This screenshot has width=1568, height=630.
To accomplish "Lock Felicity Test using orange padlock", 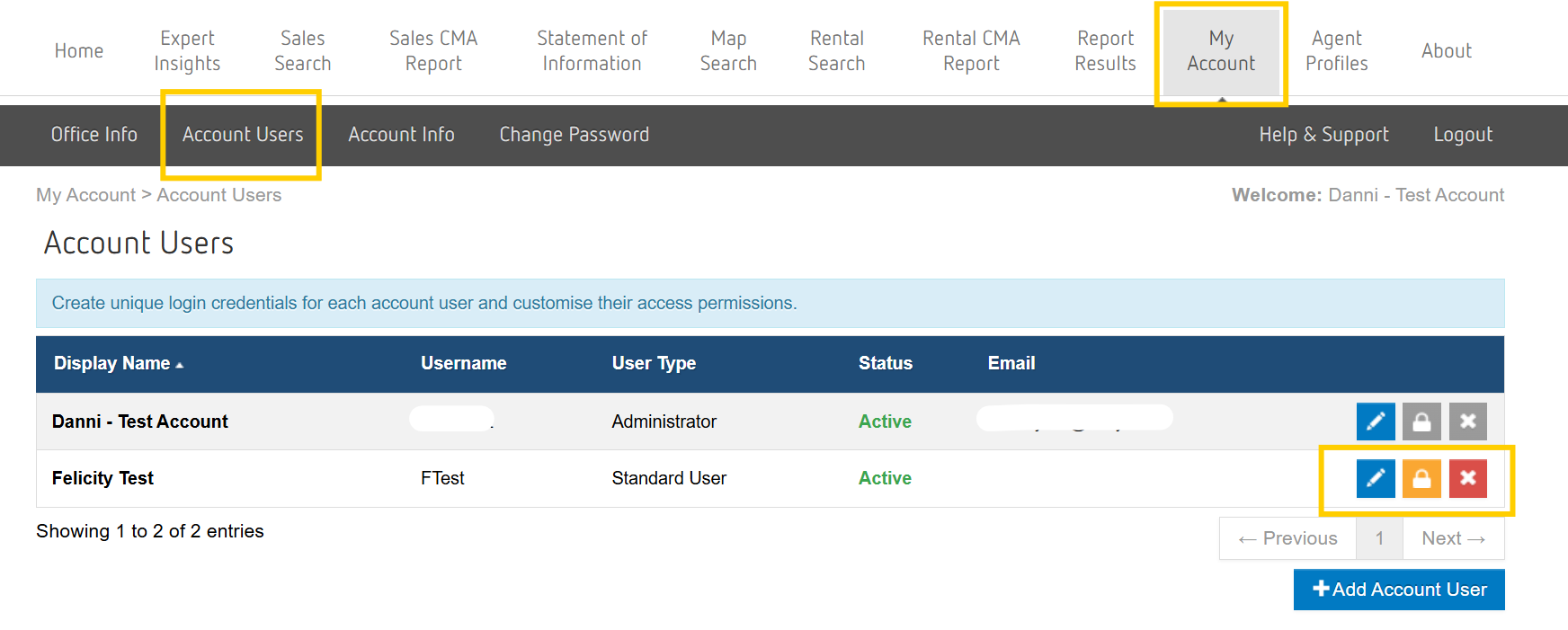I will click(1421, 478).
